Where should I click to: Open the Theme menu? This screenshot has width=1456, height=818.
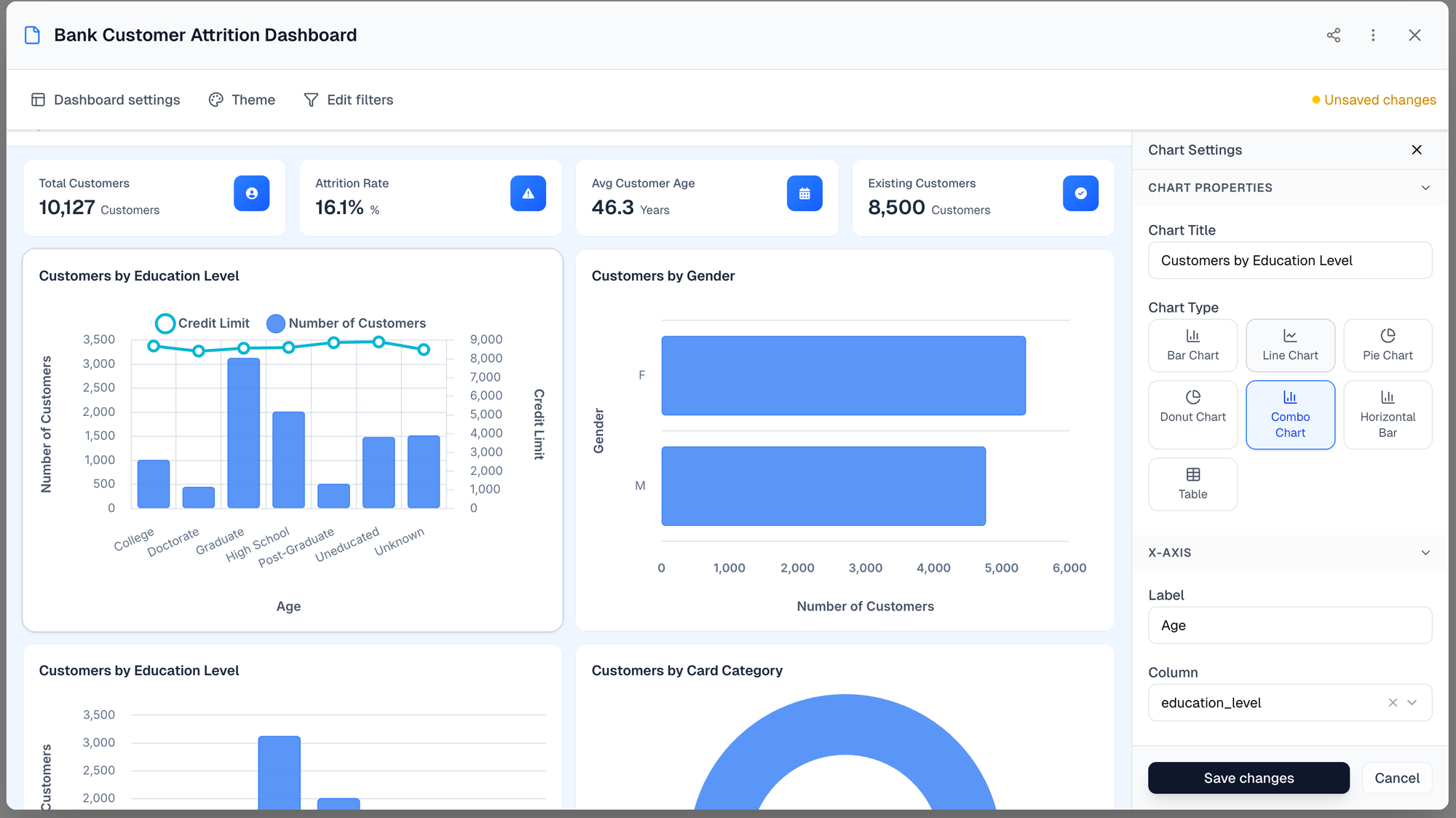tap(242, 100)
